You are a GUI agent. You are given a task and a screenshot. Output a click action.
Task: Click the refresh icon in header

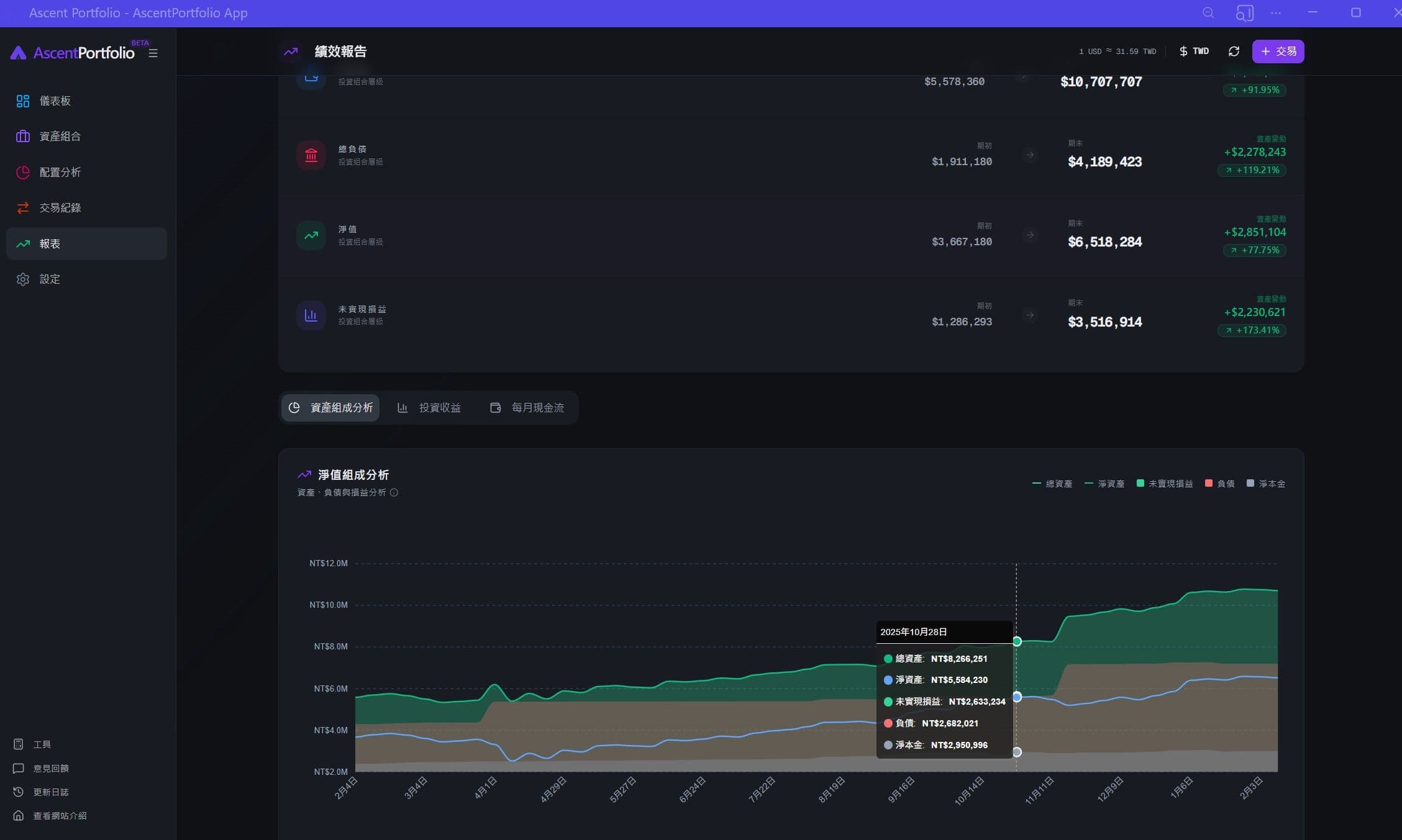[x=1234, y=52]
